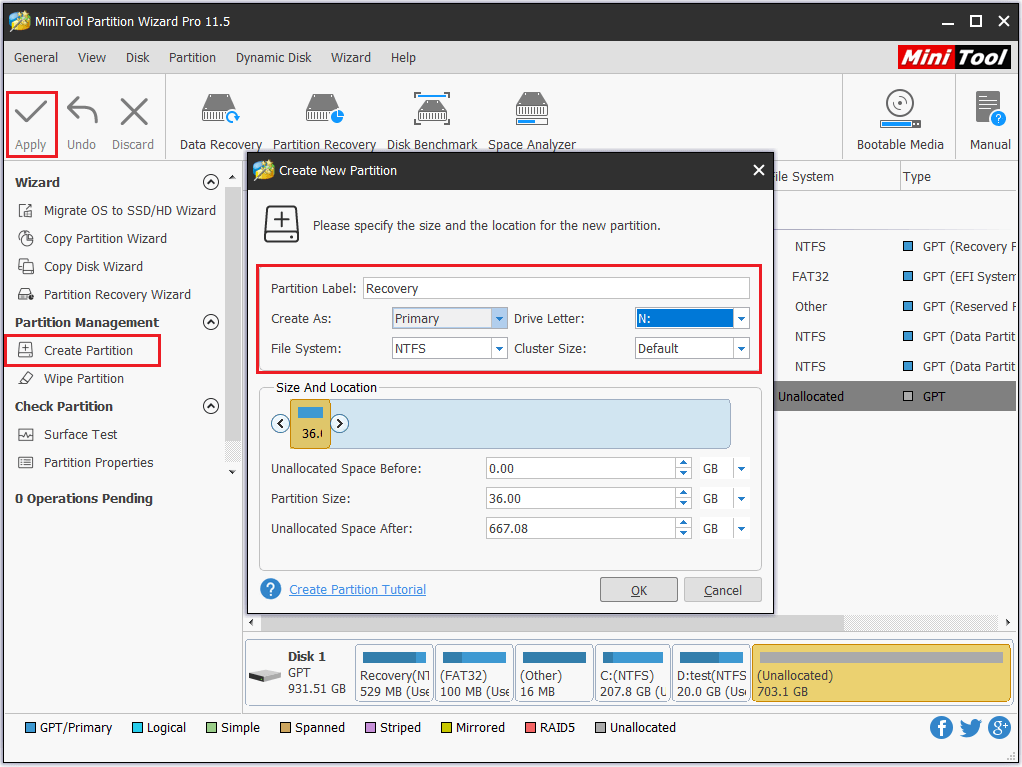Open the Create Partition Tutorial link
The width and height of the screenshot is (1022, 767).
(357, 590)
